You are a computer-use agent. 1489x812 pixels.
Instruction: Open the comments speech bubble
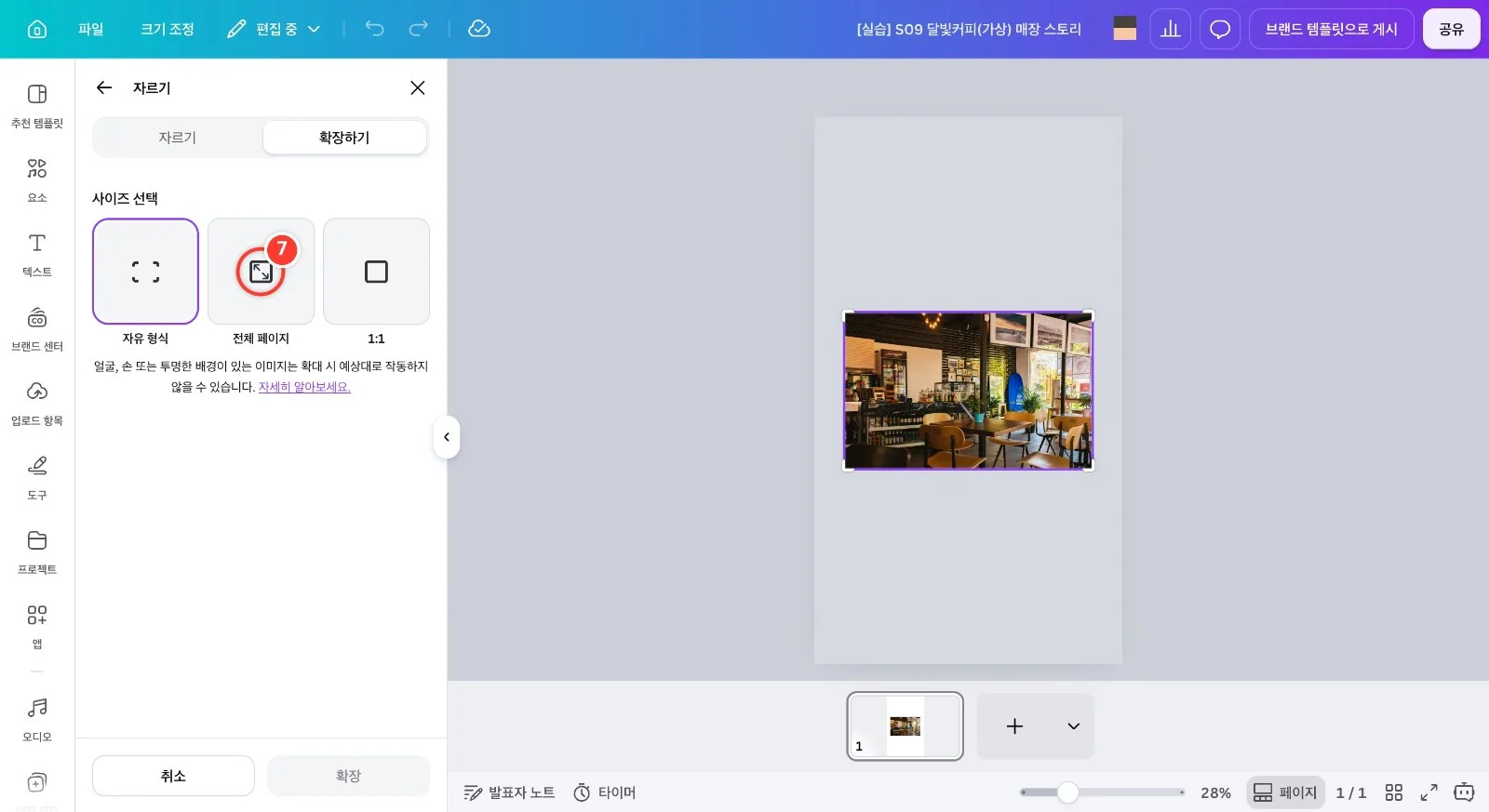pos(1220,29)
